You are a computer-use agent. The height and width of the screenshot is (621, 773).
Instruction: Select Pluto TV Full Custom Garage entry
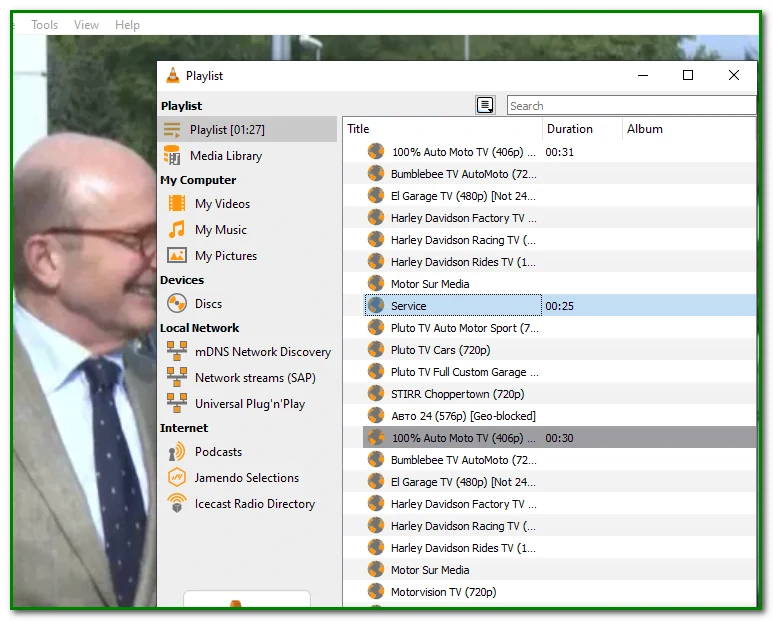tap(550, 372)
